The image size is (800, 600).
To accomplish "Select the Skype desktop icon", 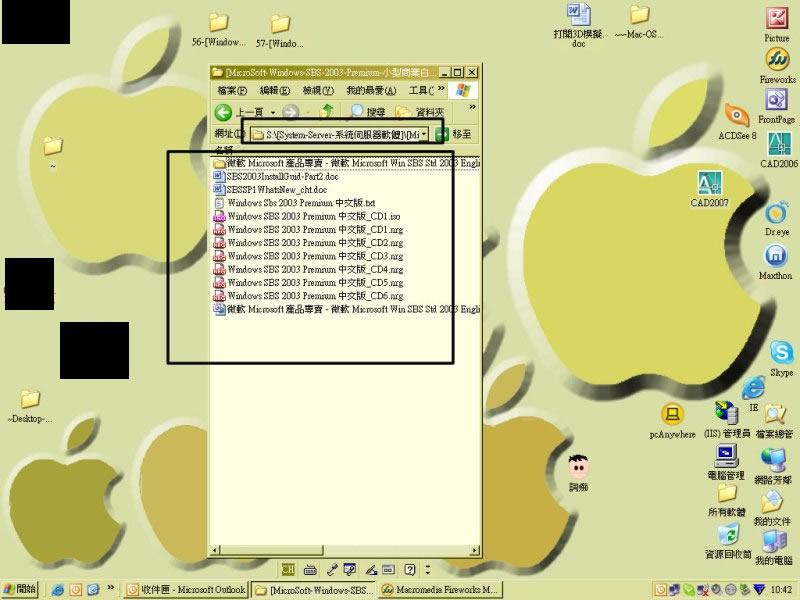I will [782, 359].
